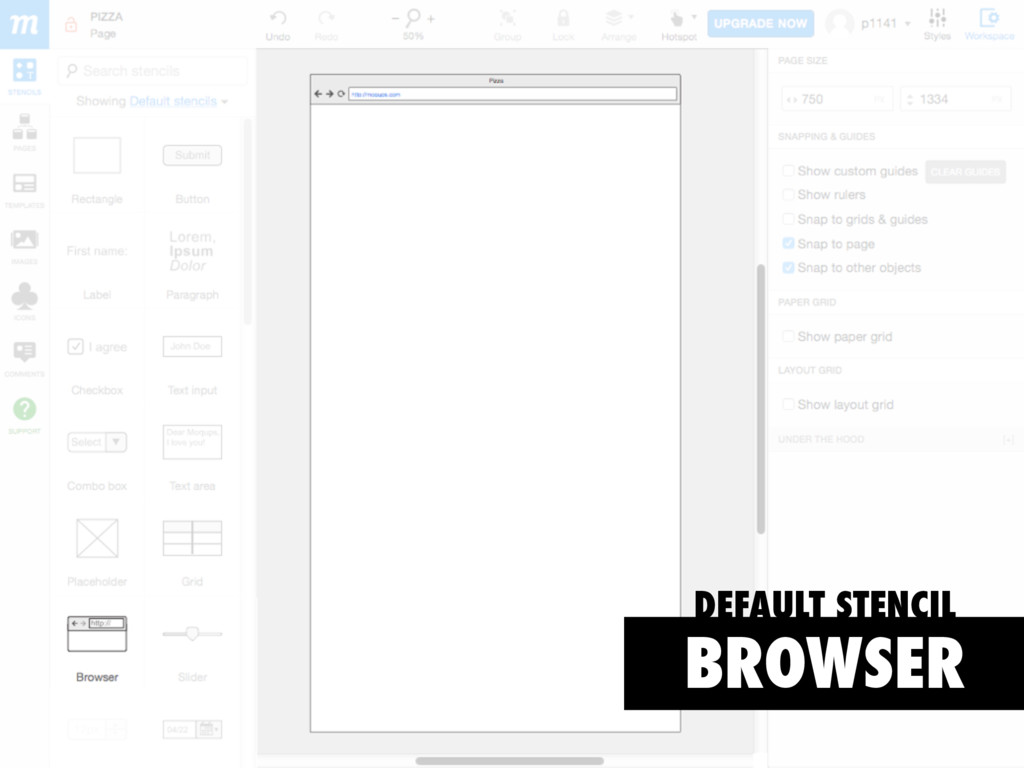Image resolution: width=1024 pixels, height=768 pixels.
Task: Click the canvas browser URL bar
Action: 513,94
